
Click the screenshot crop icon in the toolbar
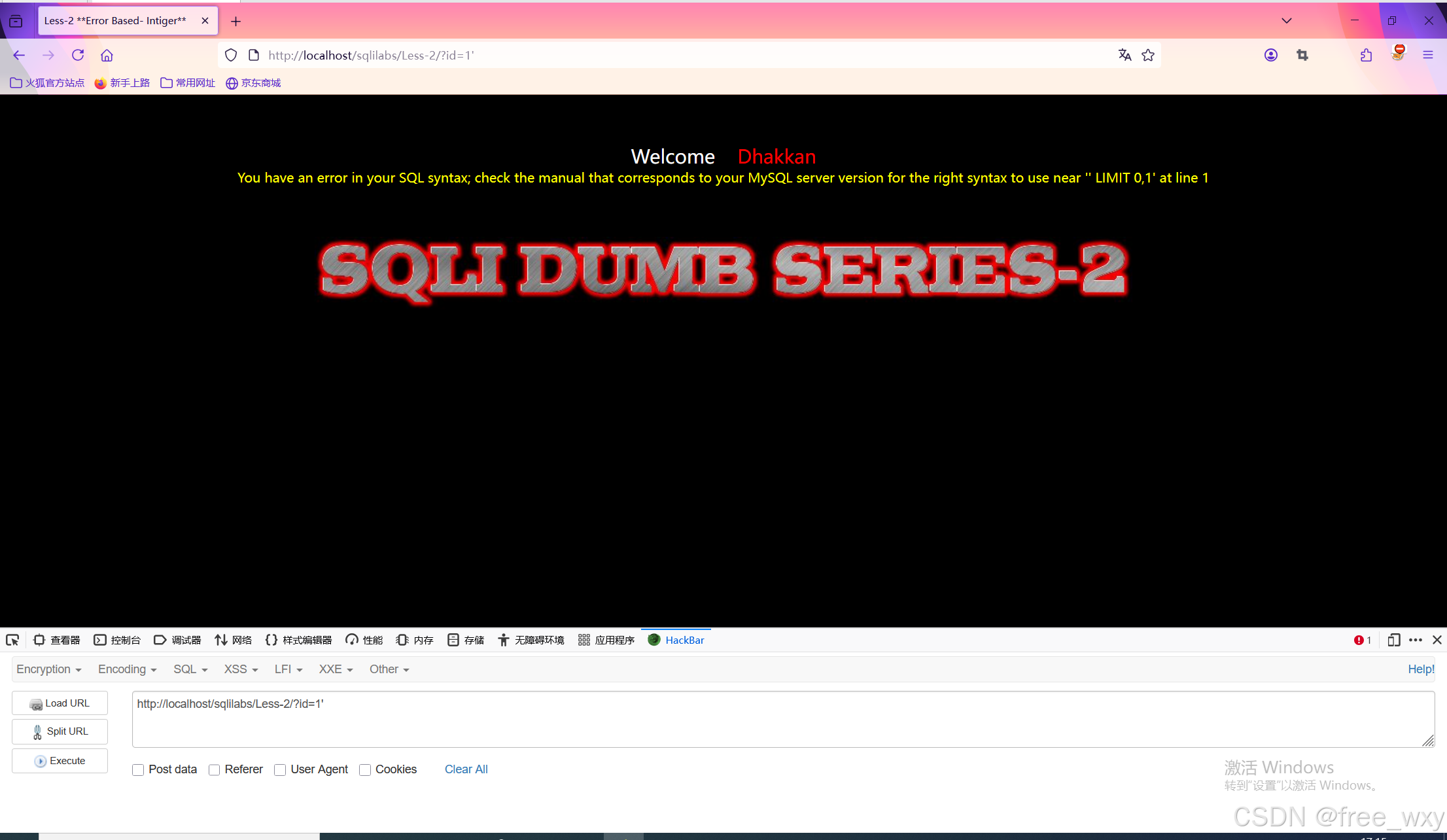pyautogui.click(x=1302, y=56)
